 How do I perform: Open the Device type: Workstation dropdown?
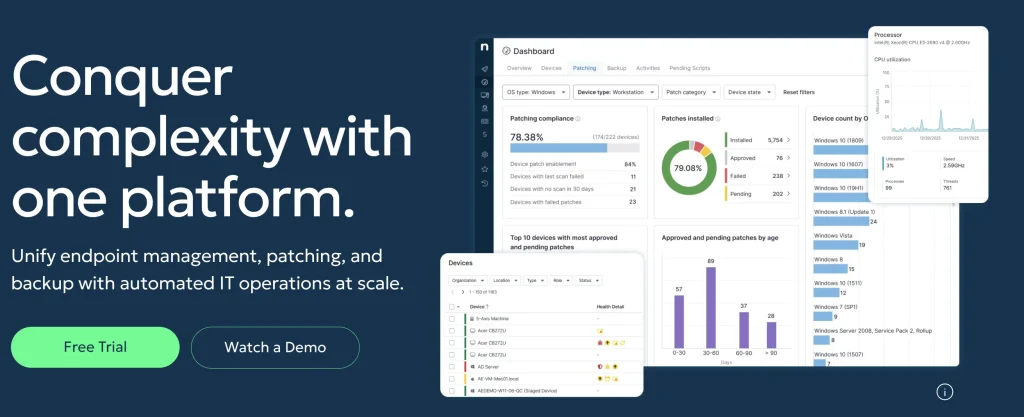(616, 92)
